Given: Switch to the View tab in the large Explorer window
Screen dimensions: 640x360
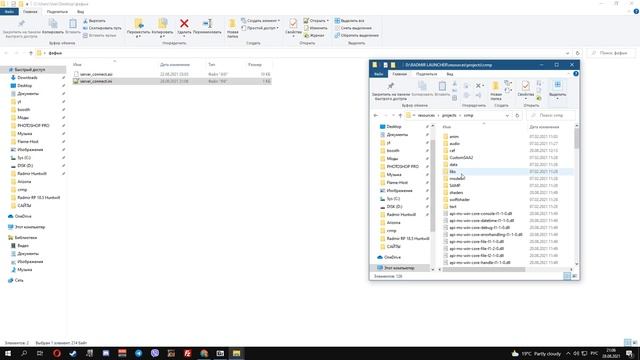Looking at the screenshot, I should 80,12.
